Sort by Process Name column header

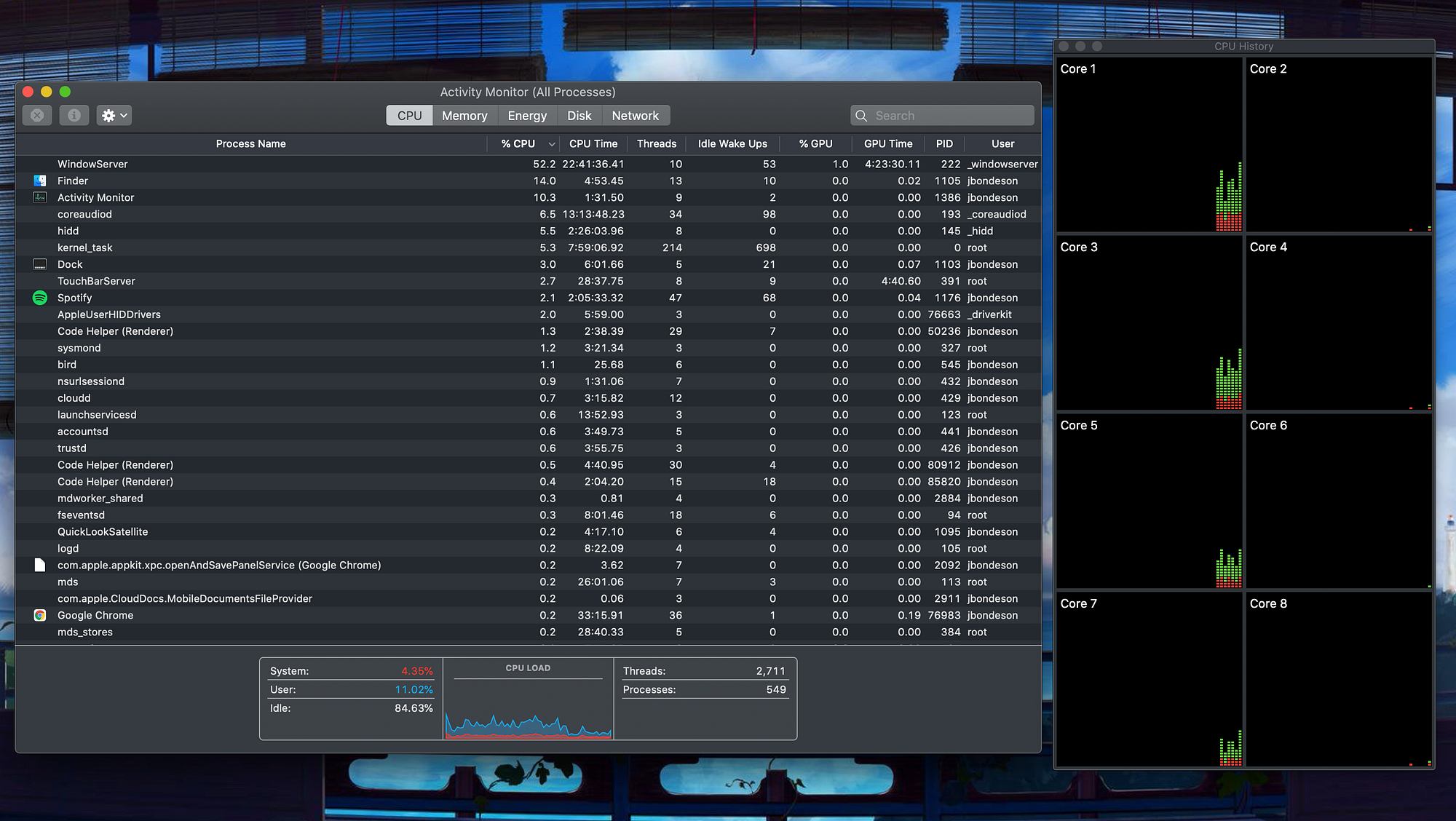pyautogui.click(x=250, y=143)
